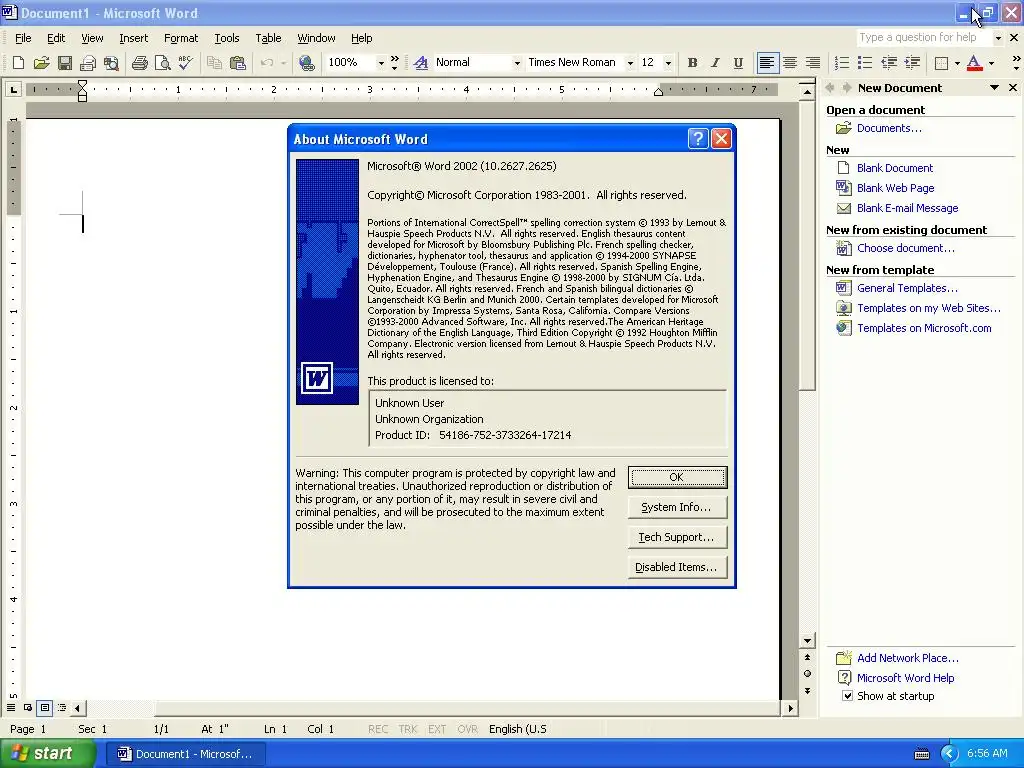This screenshot has width=1024, height=768.
Task: Open the New Document task pane menu arrow
Action: [994, 88]
